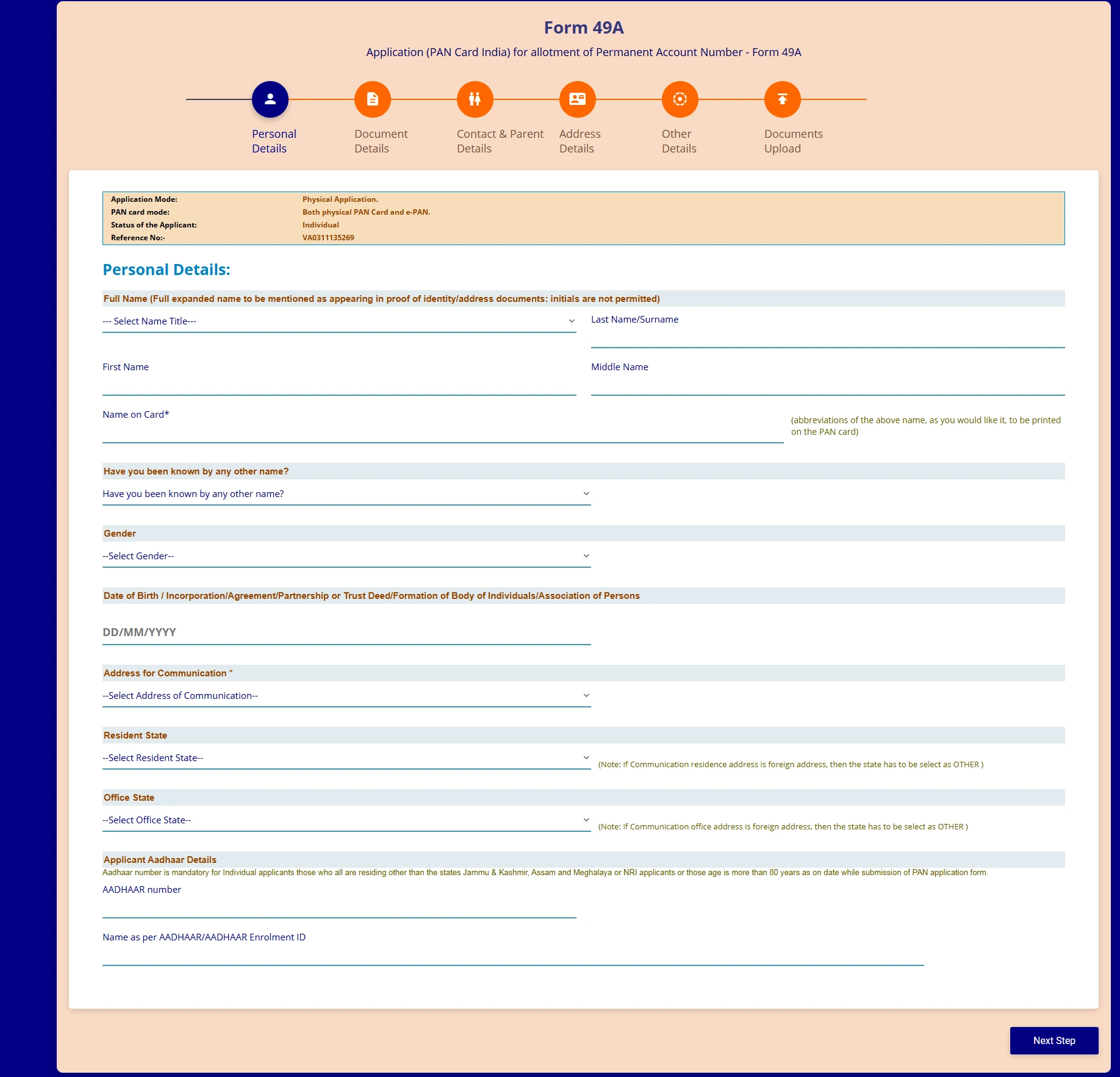This screenshot has height=1077, width=1120.
Task: Click the AADHAAR number input field
Action: (x=339, y=907)
